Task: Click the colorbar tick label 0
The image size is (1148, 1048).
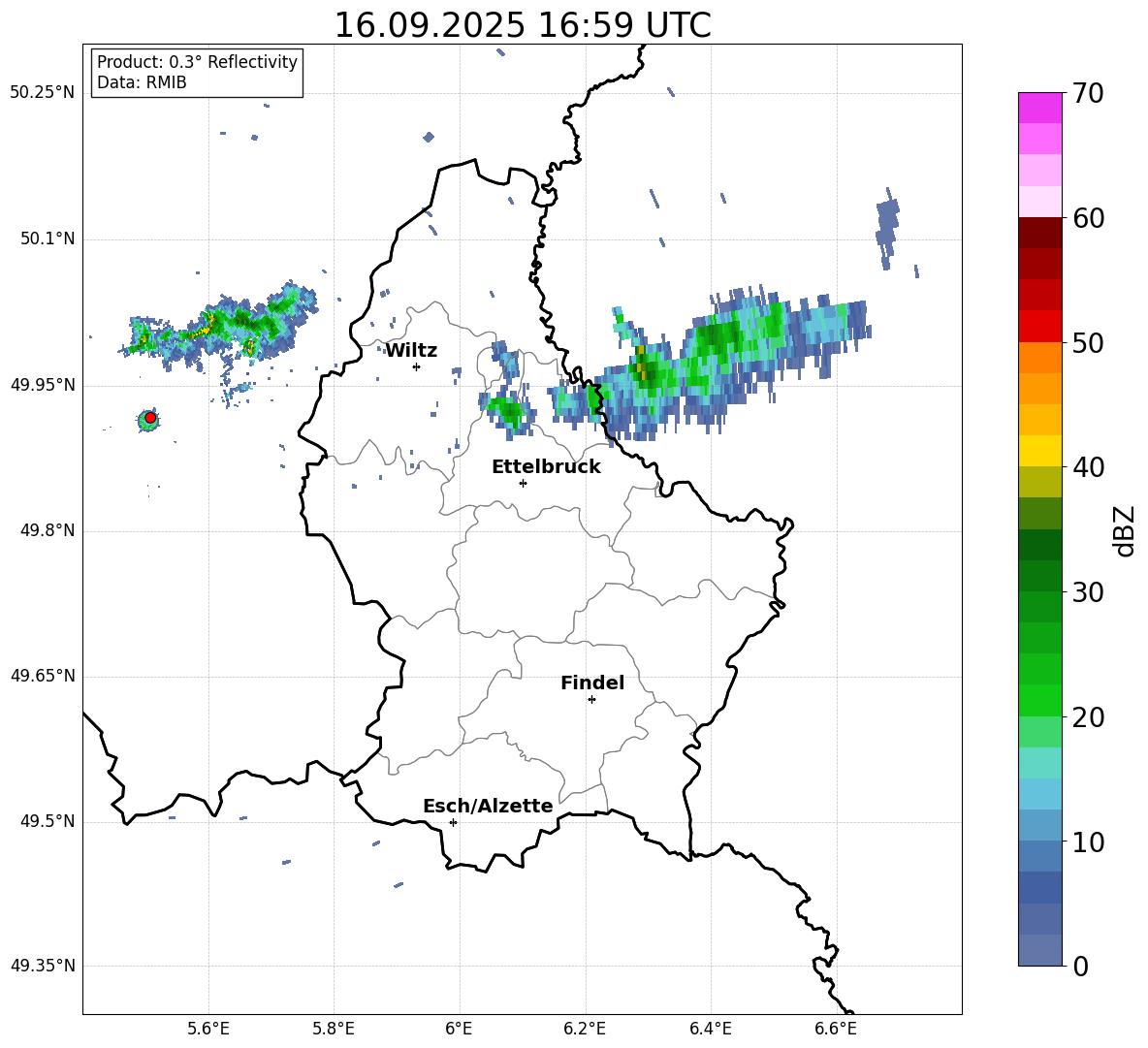Action: (1080, 966)
